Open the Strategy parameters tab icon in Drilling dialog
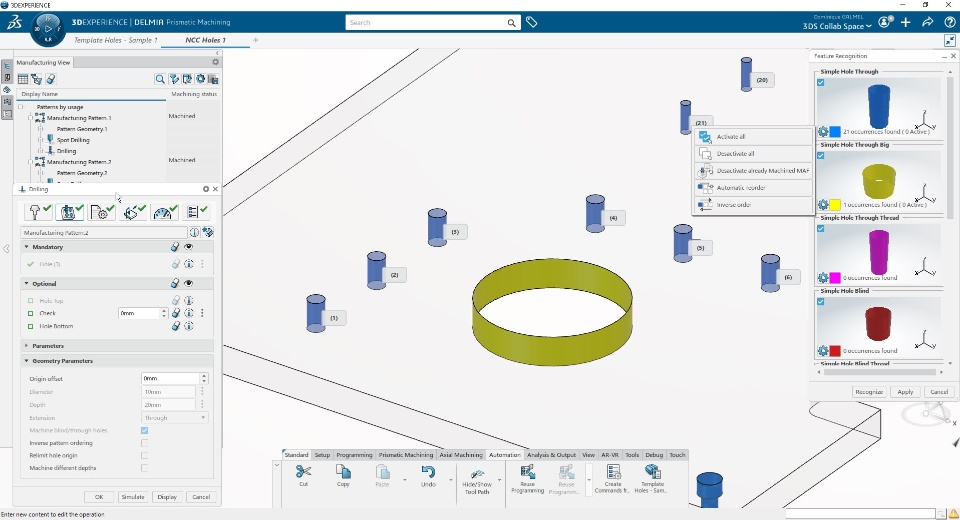This screenshot has width=960, height=520. [102, 212]
